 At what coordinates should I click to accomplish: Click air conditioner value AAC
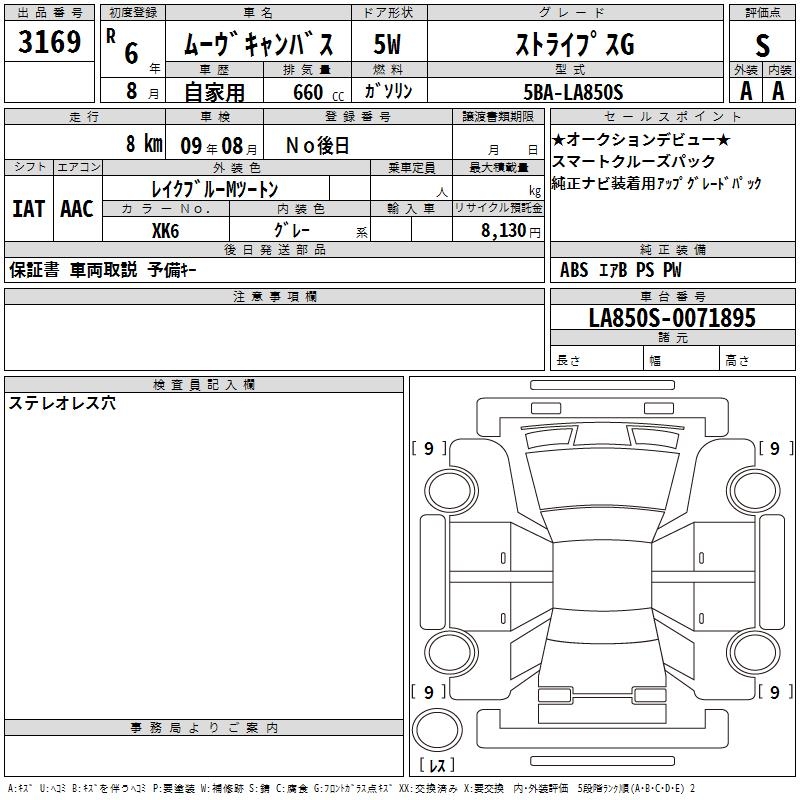[x=77, y=209]
